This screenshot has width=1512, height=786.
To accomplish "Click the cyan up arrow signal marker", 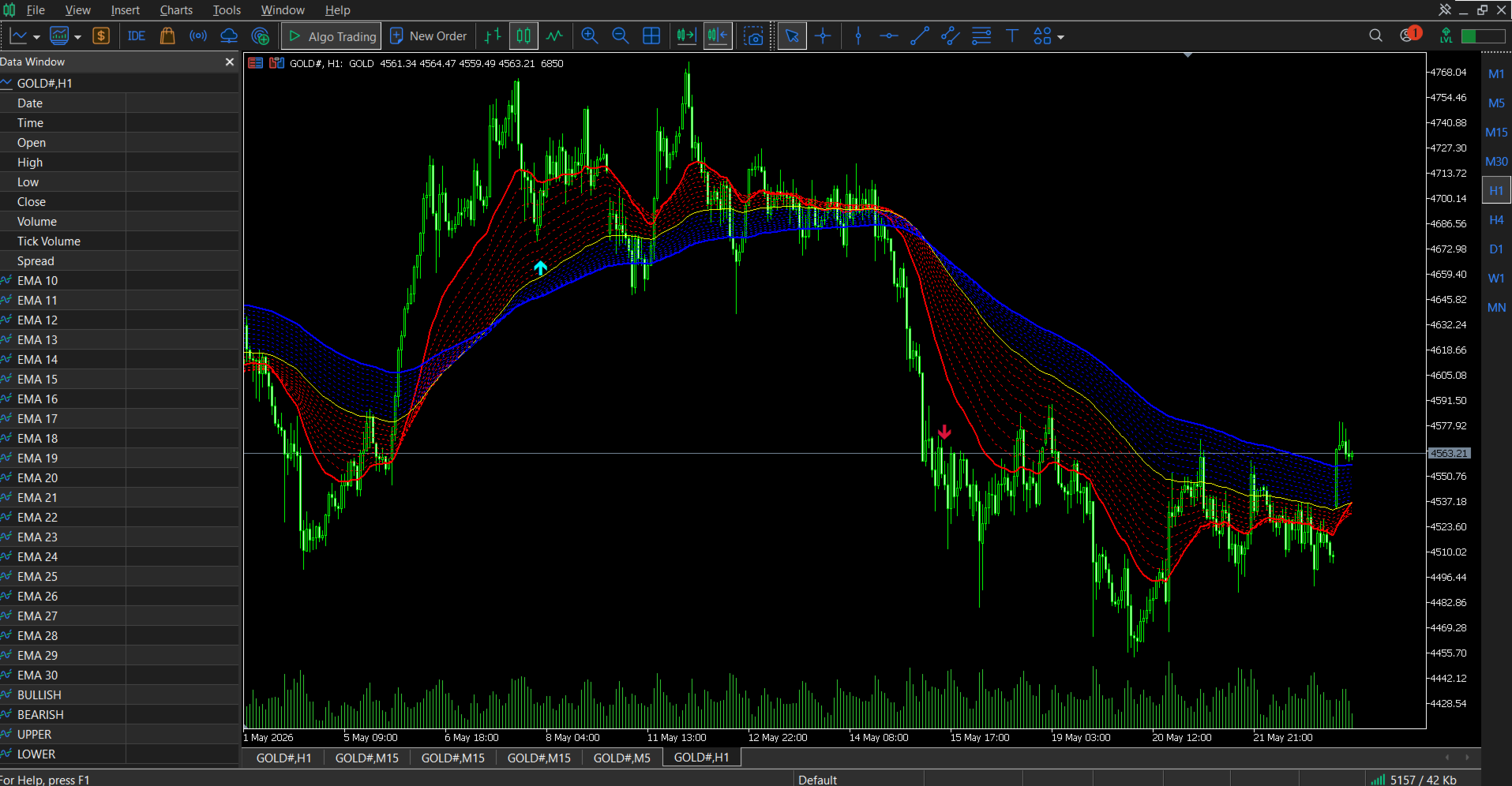I will pyautogui.click(x=540, y=268).
